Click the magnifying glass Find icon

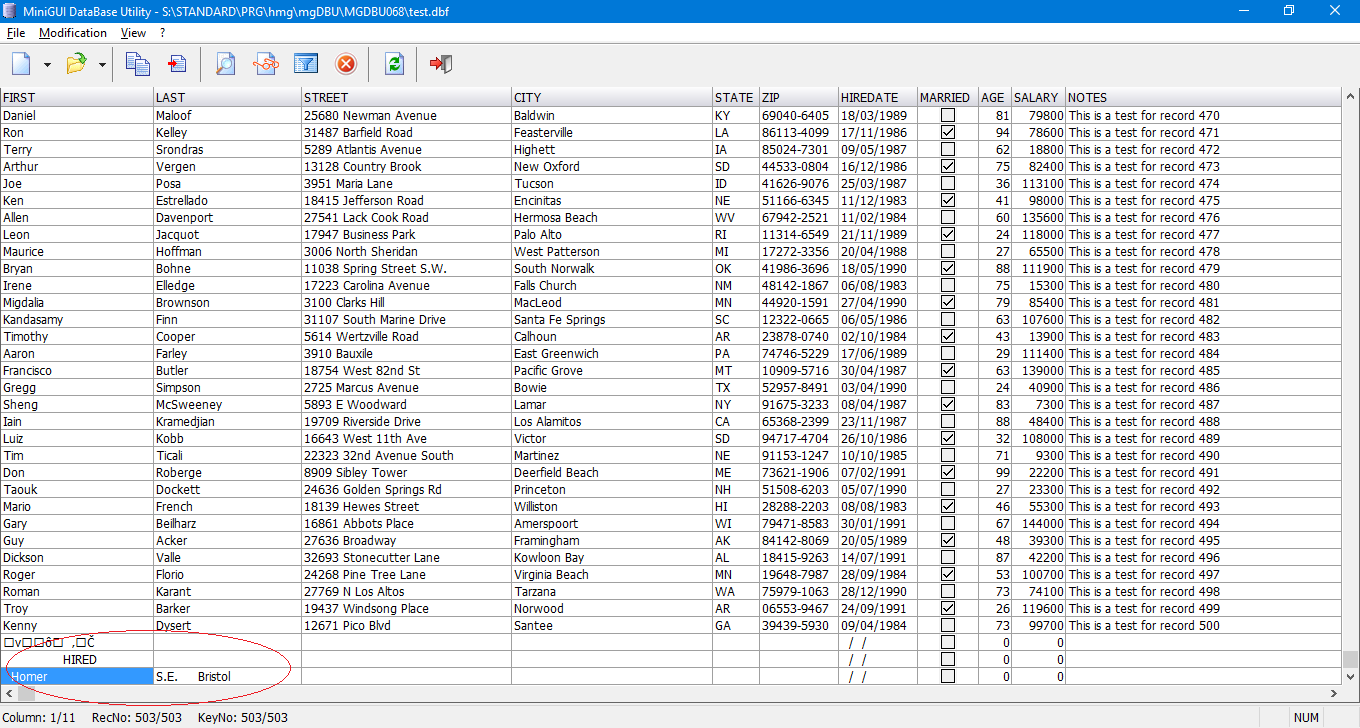pyautogui.click(x=225, y=64)
